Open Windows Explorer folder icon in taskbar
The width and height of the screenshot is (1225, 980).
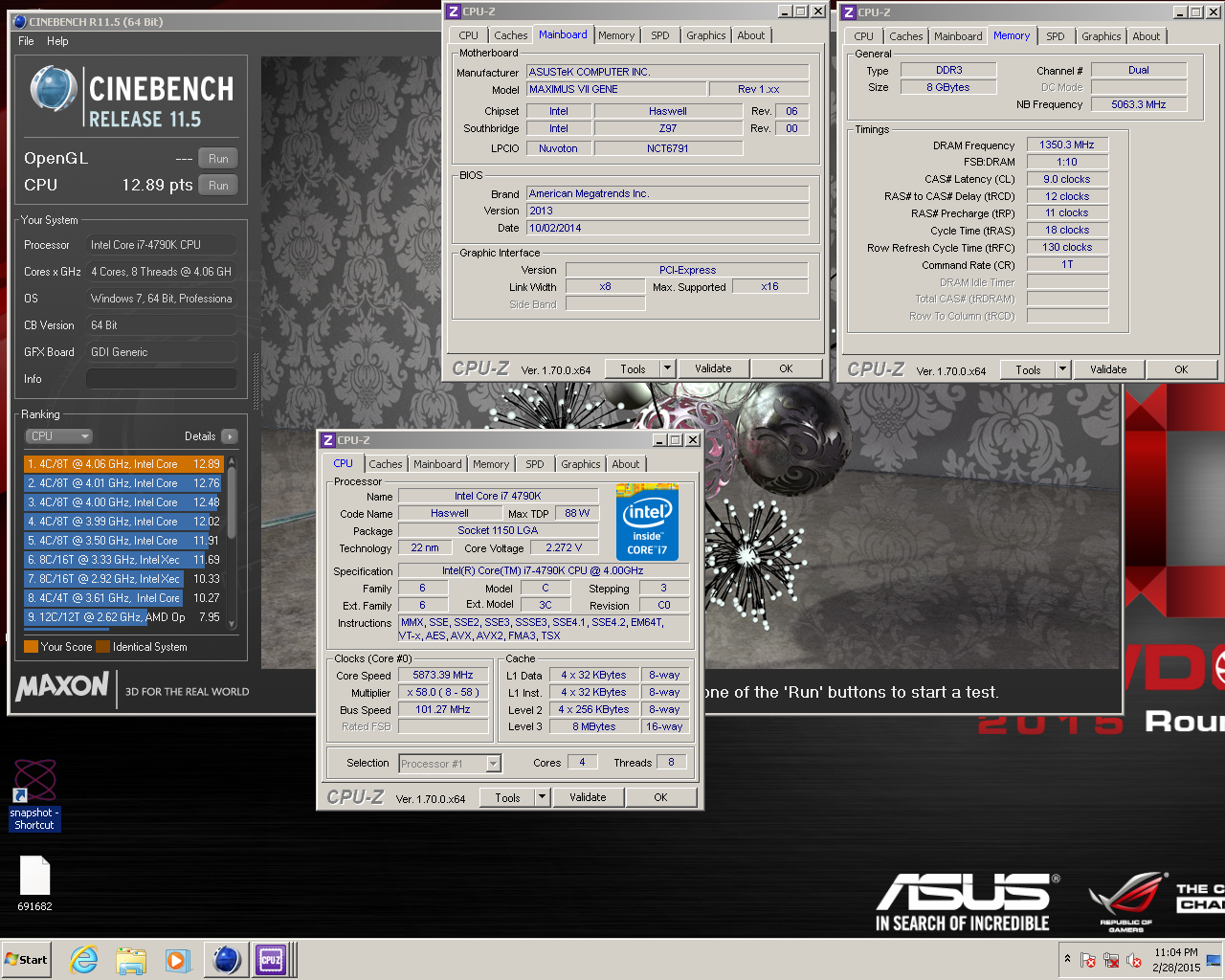[131, 960]
